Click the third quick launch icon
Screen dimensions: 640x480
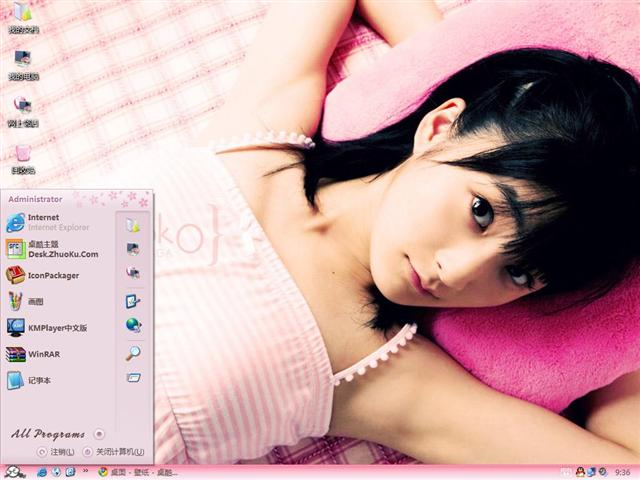click(x=70, y=472)
